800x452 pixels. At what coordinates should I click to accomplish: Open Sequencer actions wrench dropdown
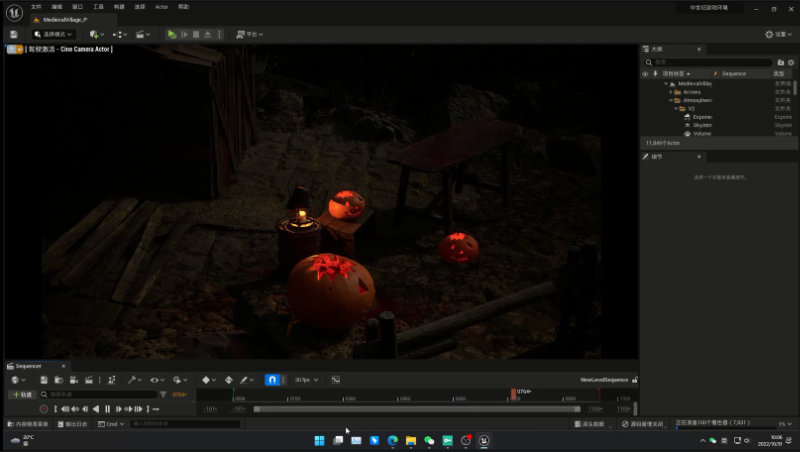click(135, 380)
